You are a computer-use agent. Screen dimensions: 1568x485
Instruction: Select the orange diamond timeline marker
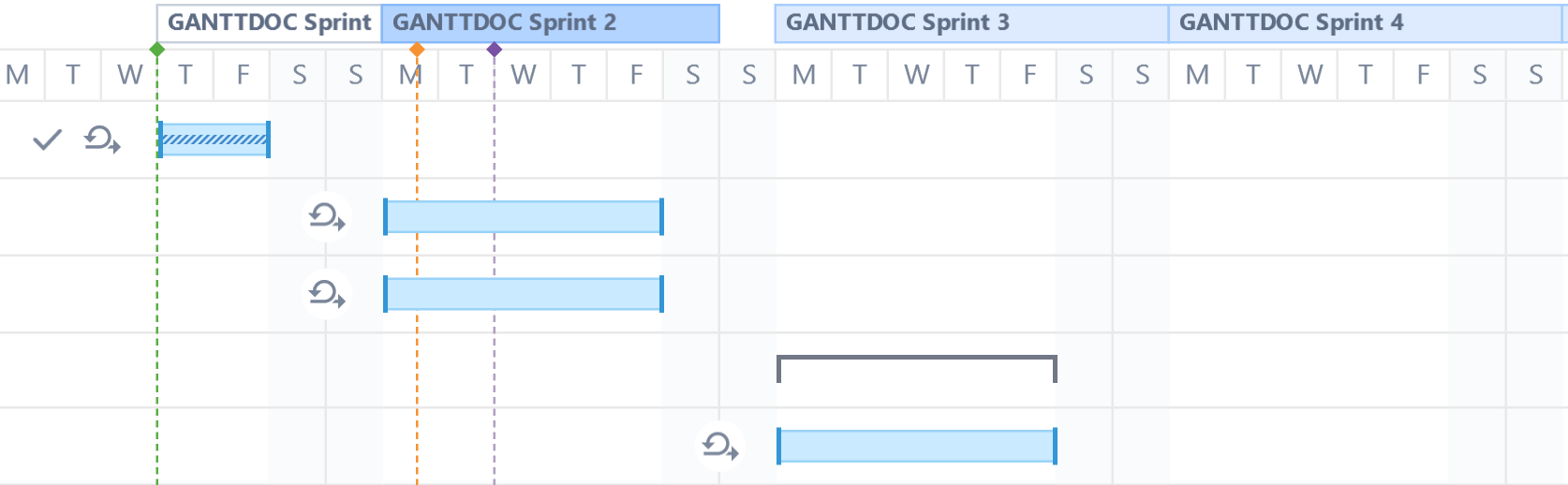point(417,50)
